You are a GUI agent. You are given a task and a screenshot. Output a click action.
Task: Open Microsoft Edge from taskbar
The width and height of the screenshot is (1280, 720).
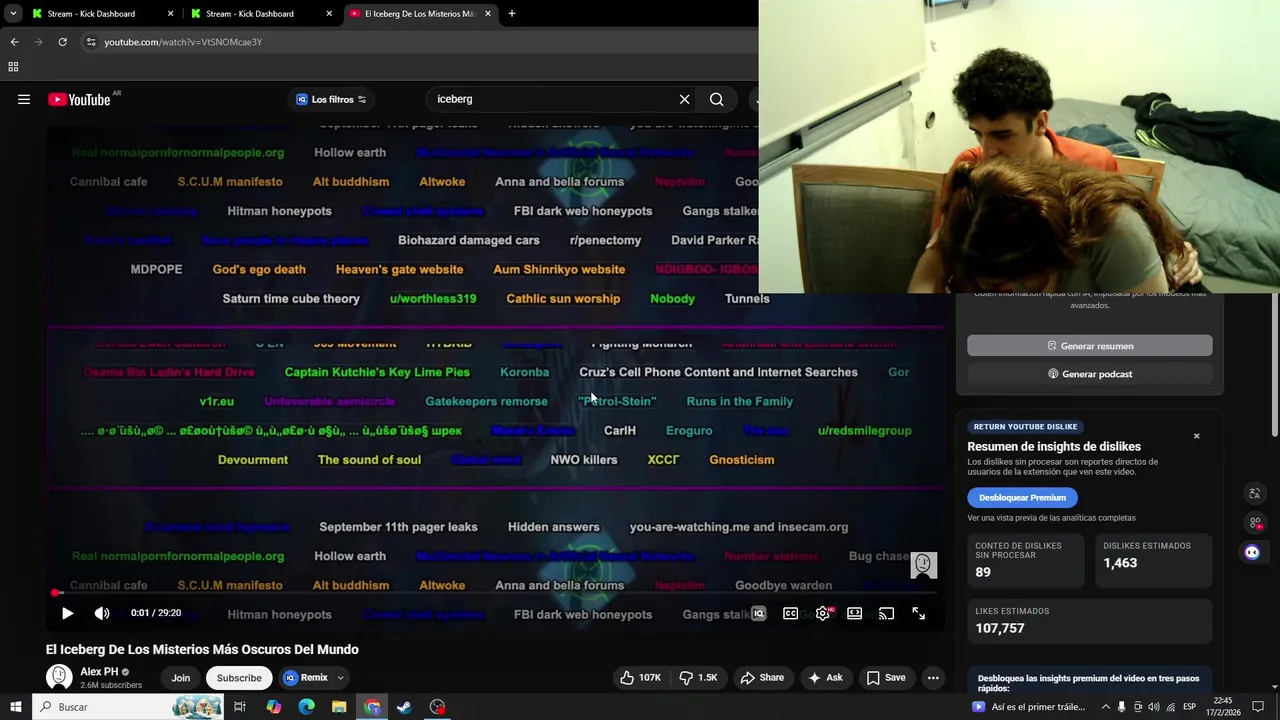(x=306, y=707)
